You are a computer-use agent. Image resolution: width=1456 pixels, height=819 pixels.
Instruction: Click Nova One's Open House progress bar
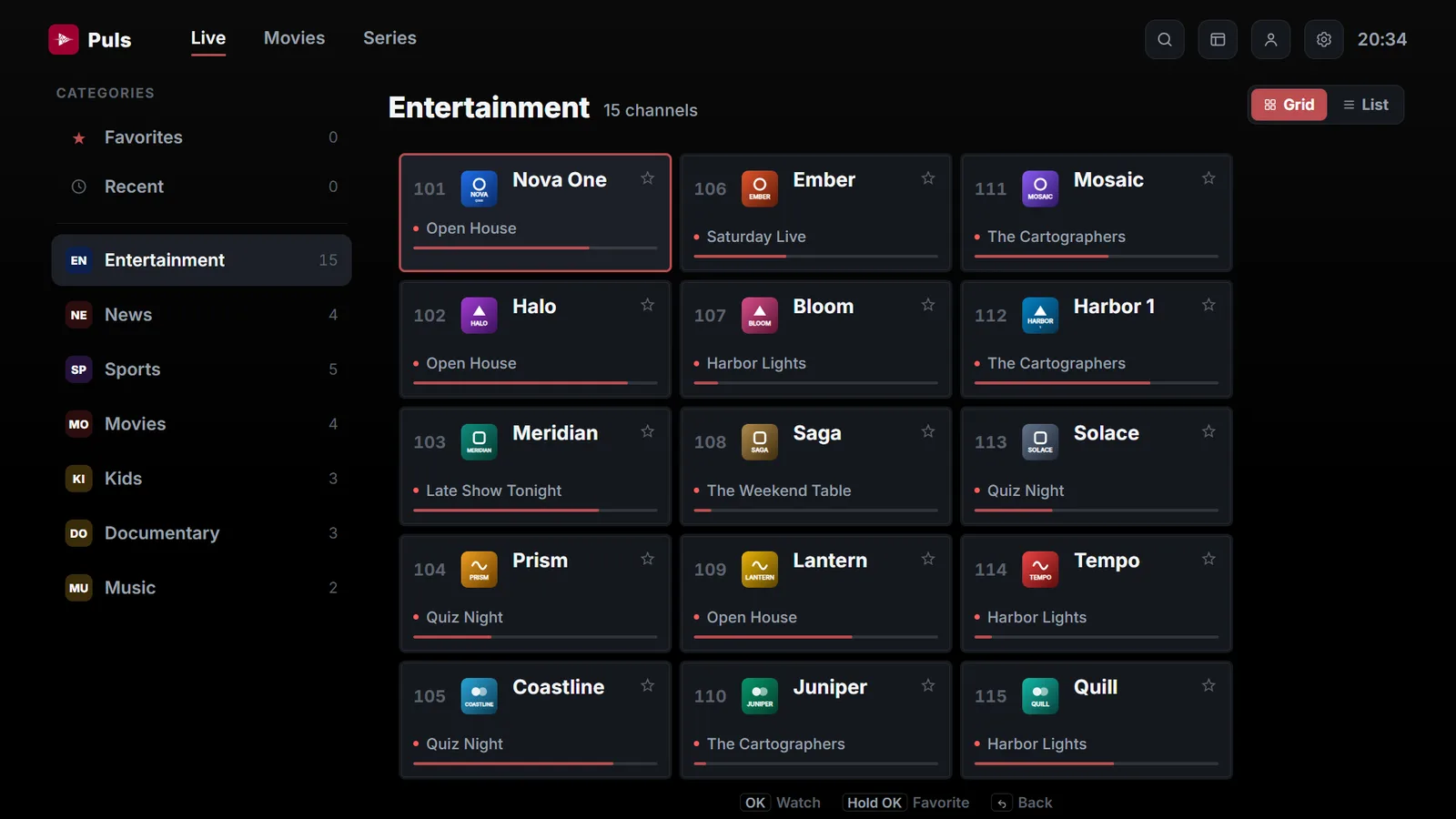click(535, 248)
